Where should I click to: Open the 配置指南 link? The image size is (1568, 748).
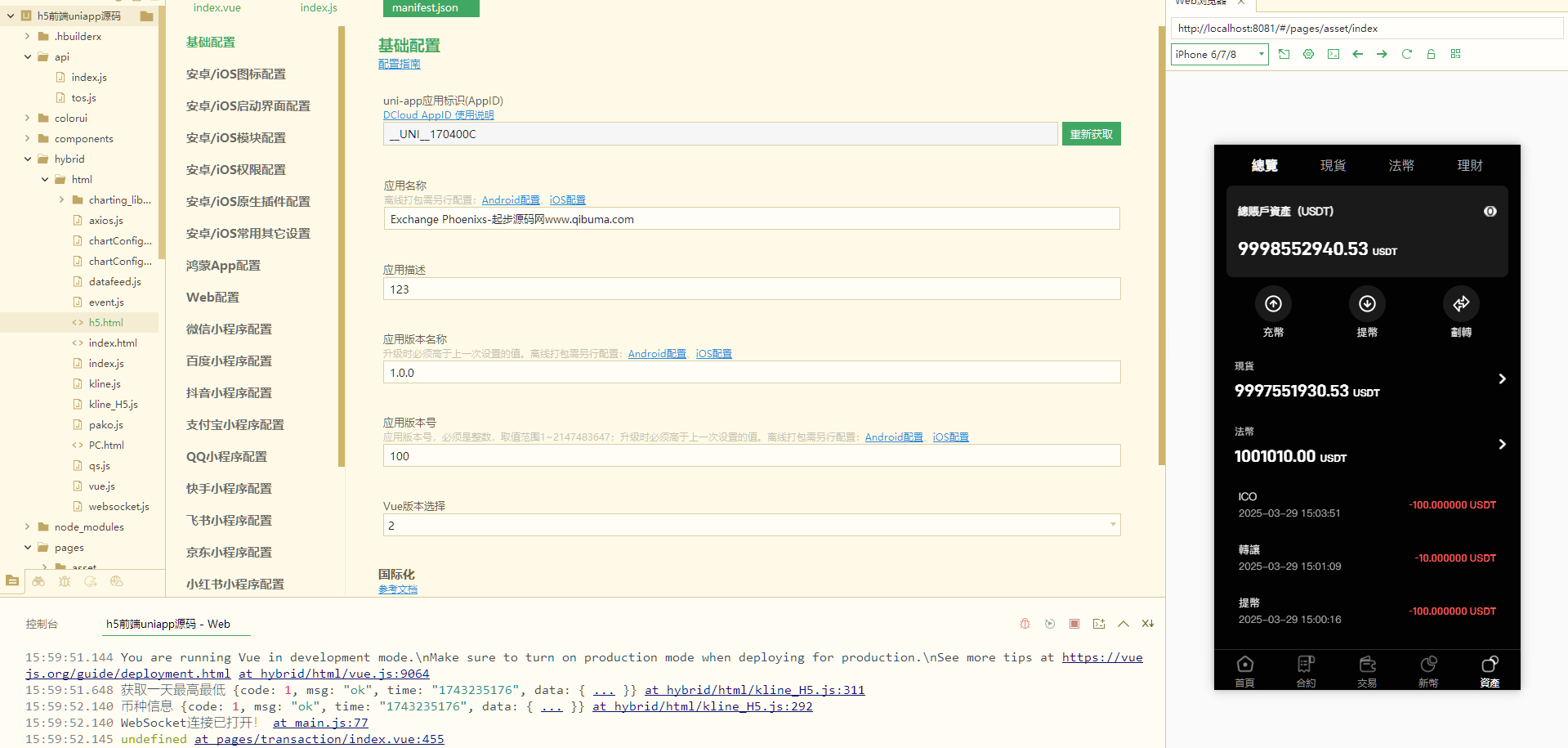(400, 64)
